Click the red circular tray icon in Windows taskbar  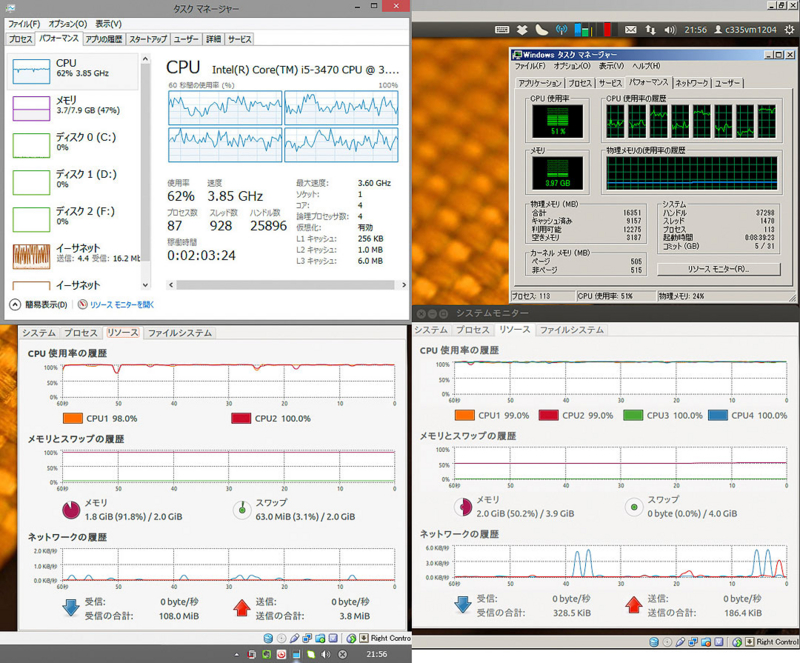(x=281, y=654)
